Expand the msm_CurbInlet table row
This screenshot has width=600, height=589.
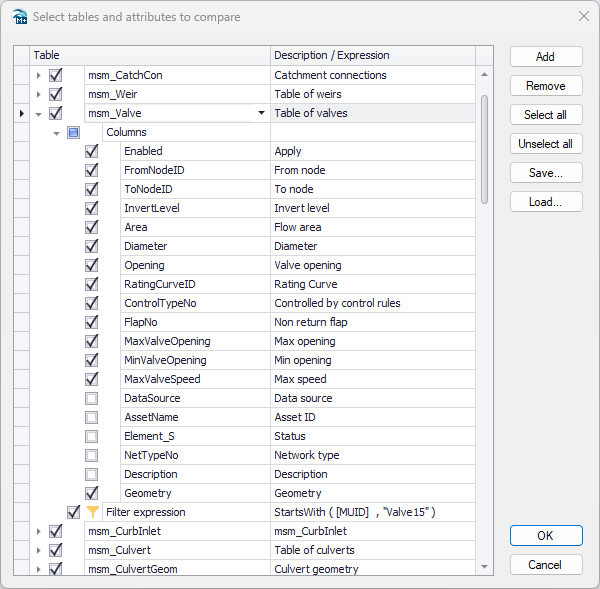pyautogui.click(x=38, y=531)
